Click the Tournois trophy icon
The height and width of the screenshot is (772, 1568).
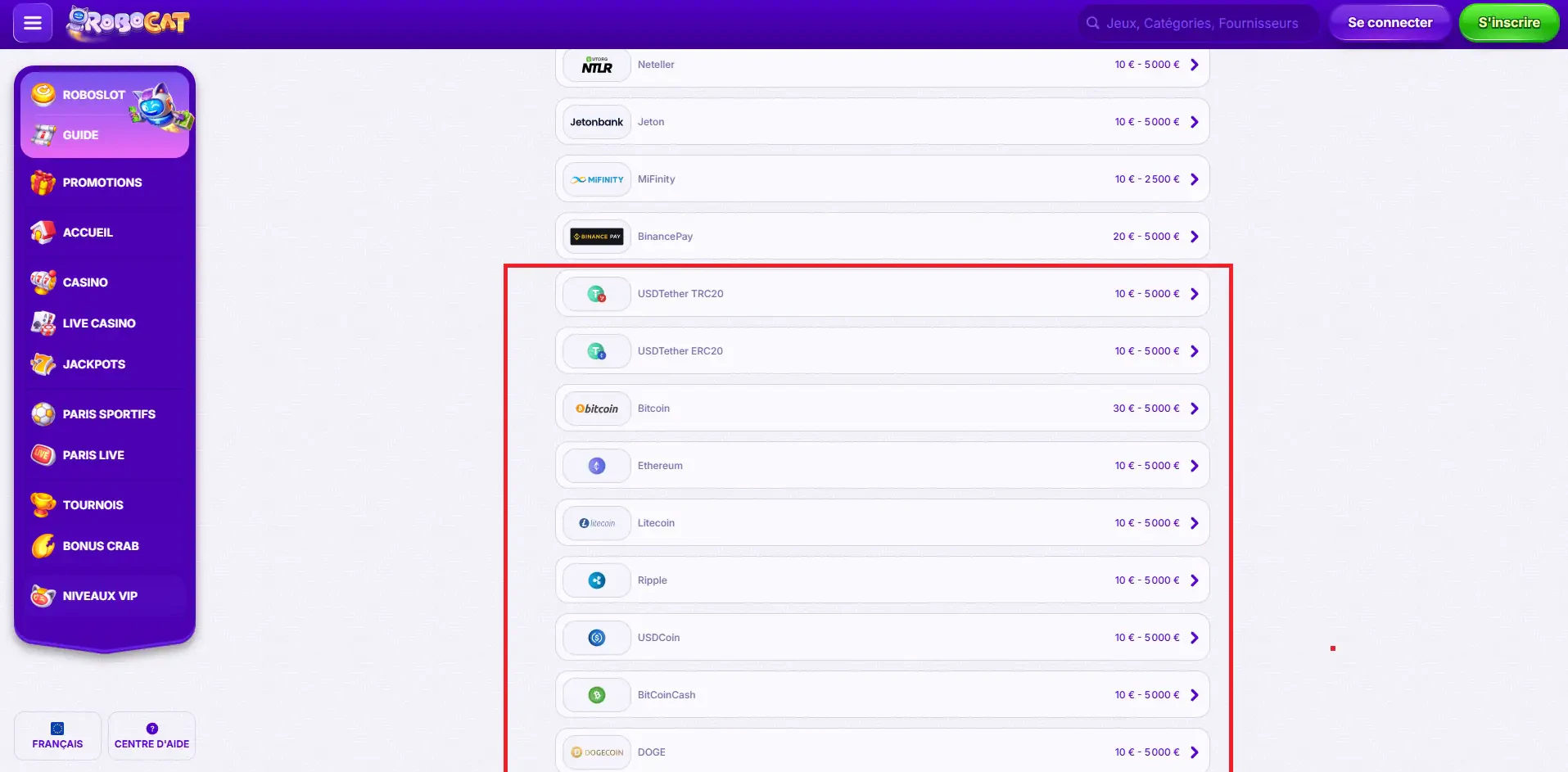(43, 505)
